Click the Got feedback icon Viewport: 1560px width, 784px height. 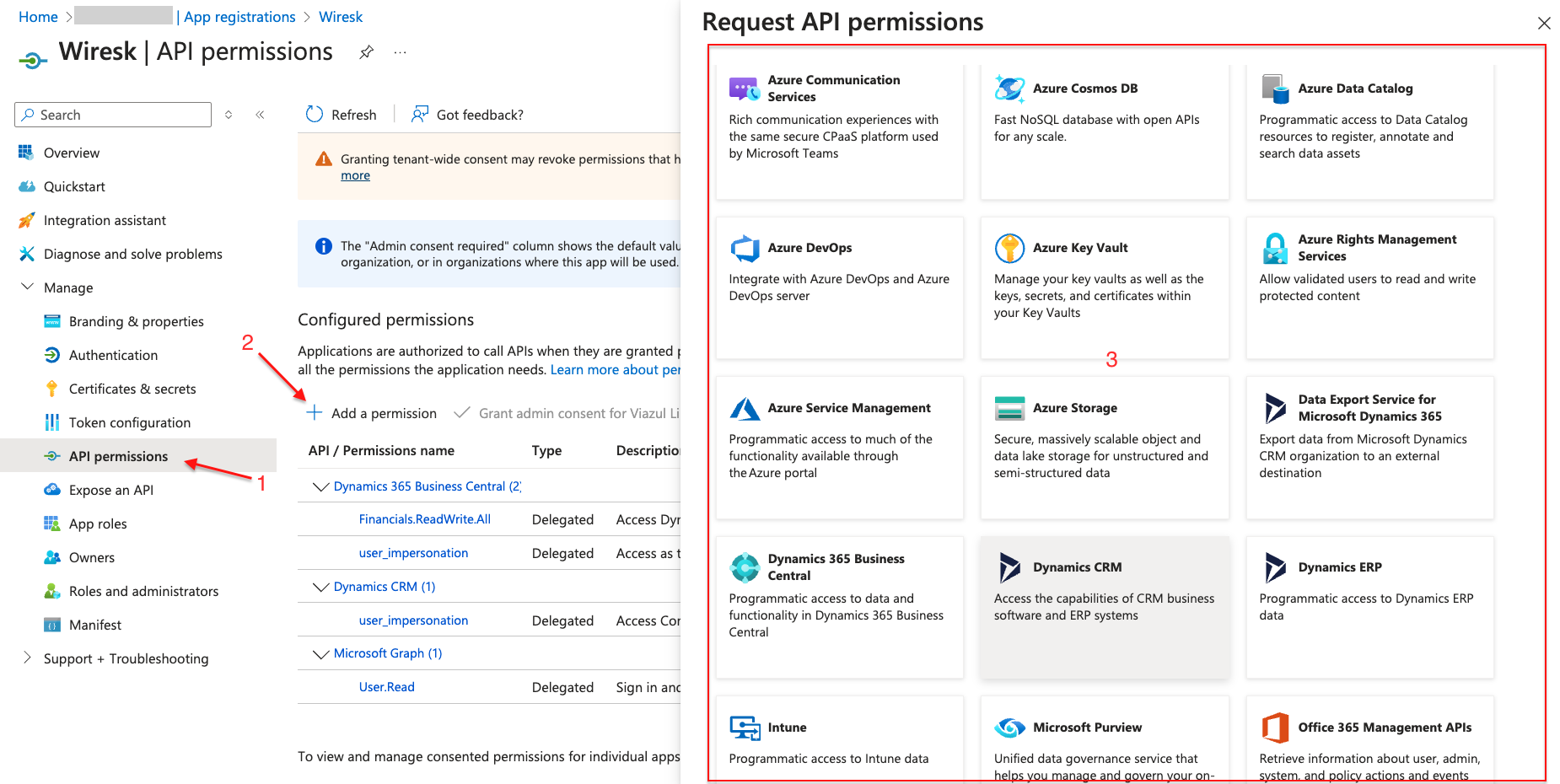point(419,115)
